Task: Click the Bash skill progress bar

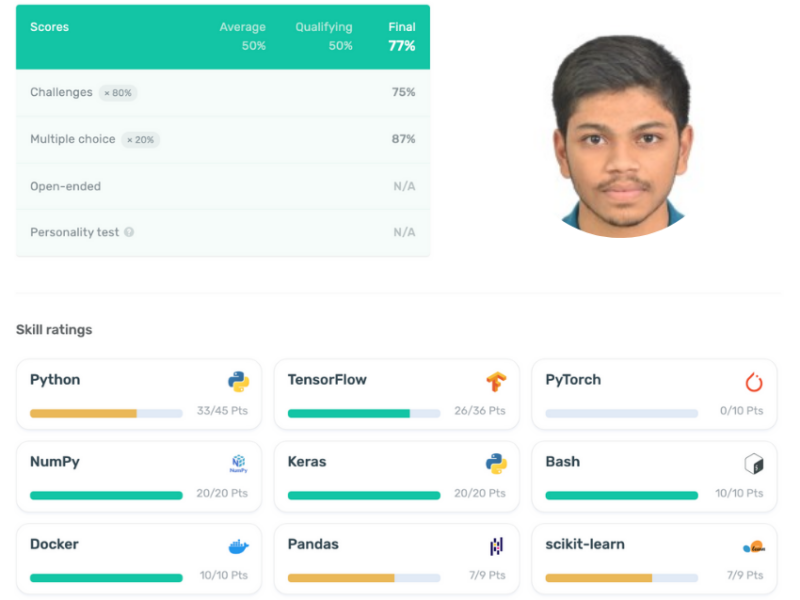Action: click(621, 495)
